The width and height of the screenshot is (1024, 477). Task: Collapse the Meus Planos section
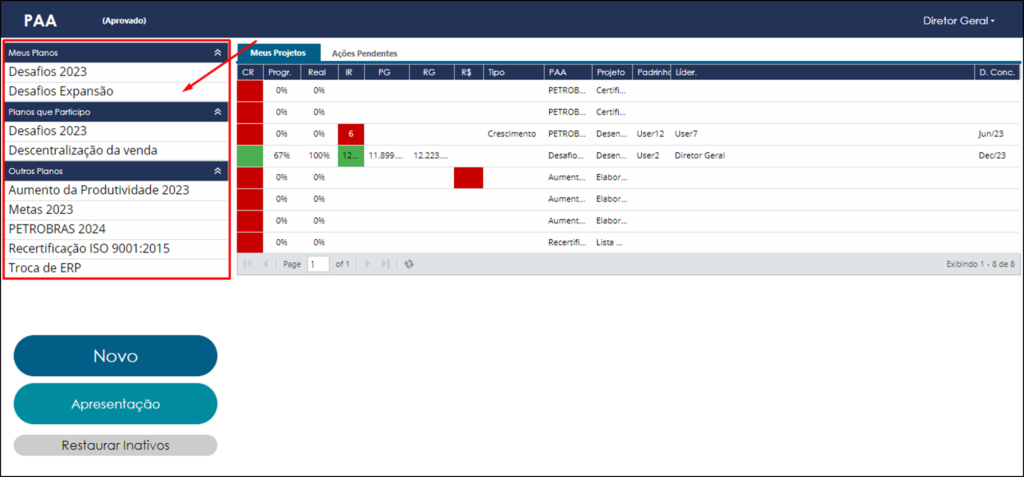[x=218, y=53]
